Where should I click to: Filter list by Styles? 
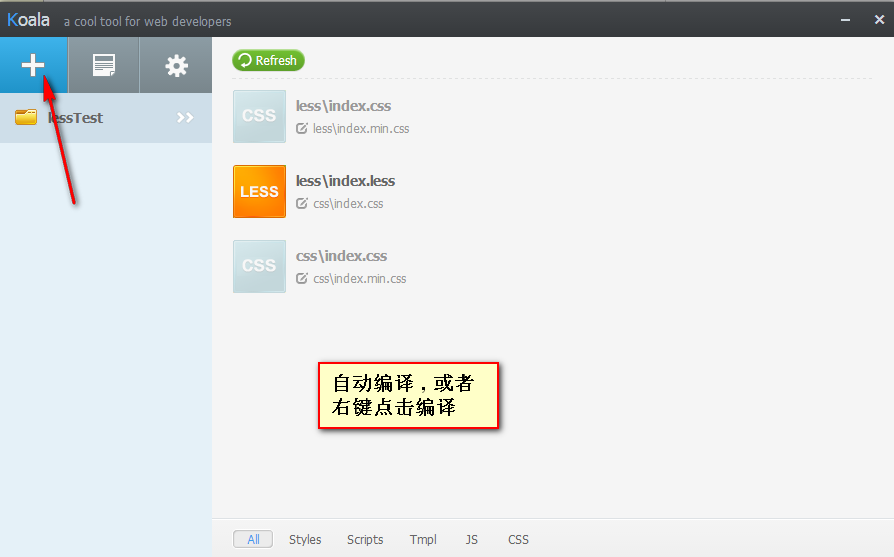[x=305, y=539]
